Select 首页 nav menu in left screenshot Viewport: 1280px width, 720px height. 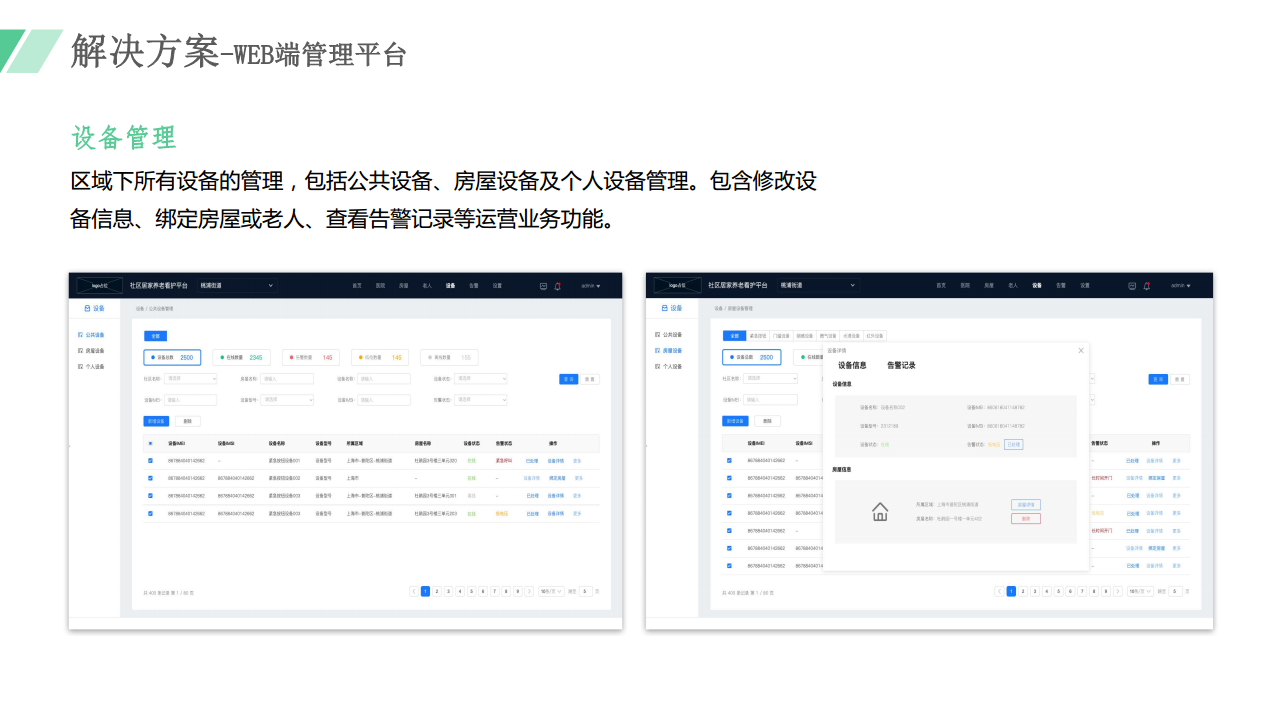coord(357,286)
